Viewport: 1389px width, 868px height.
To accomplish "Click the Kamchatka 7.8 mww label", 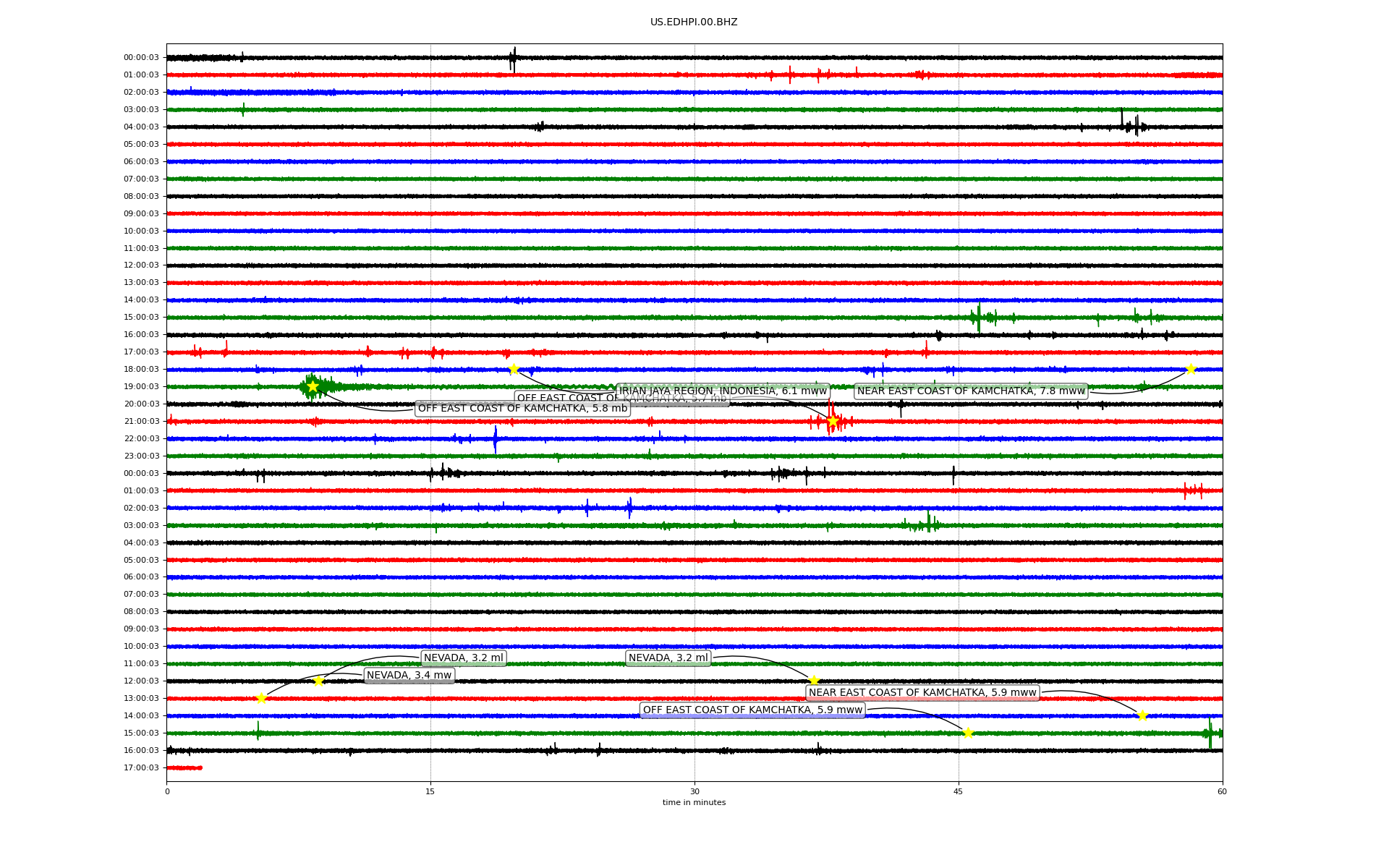I will tap(971, 391).
